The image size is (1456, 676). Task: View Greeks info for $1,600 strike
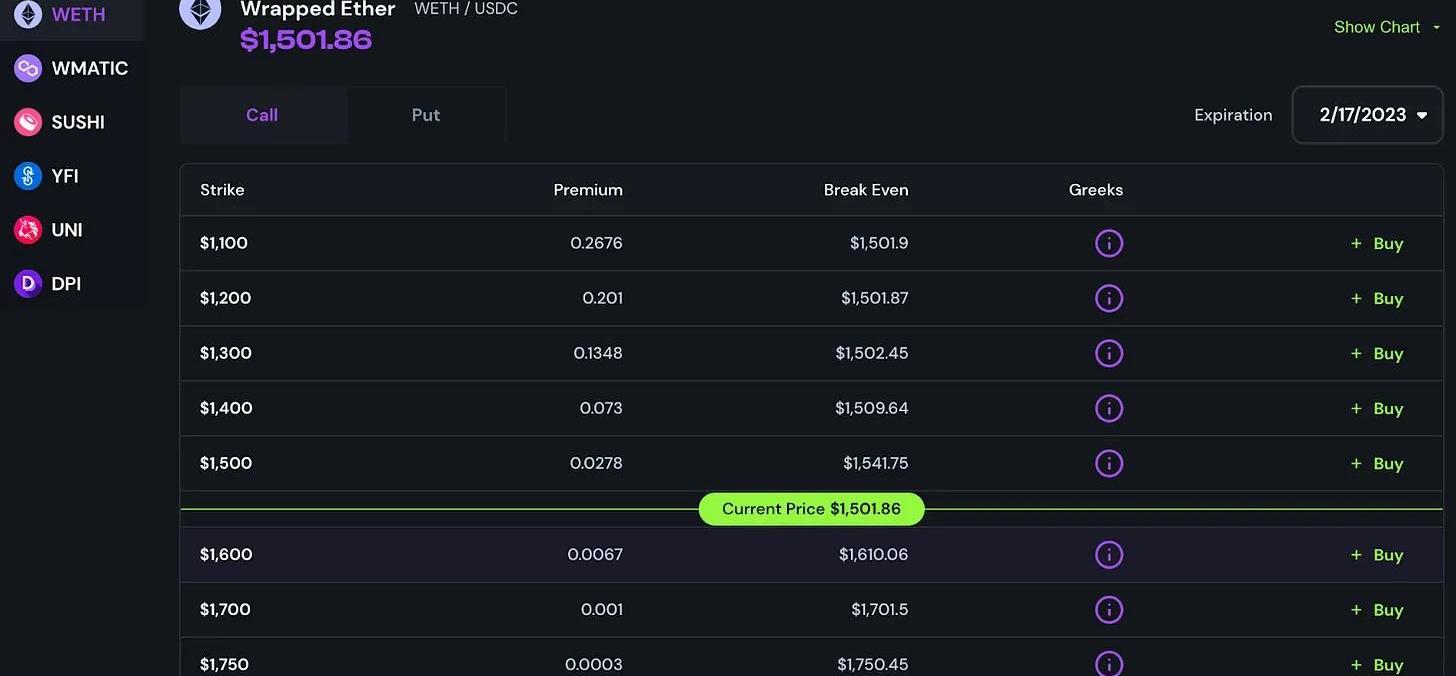[x=1109, y=554]
